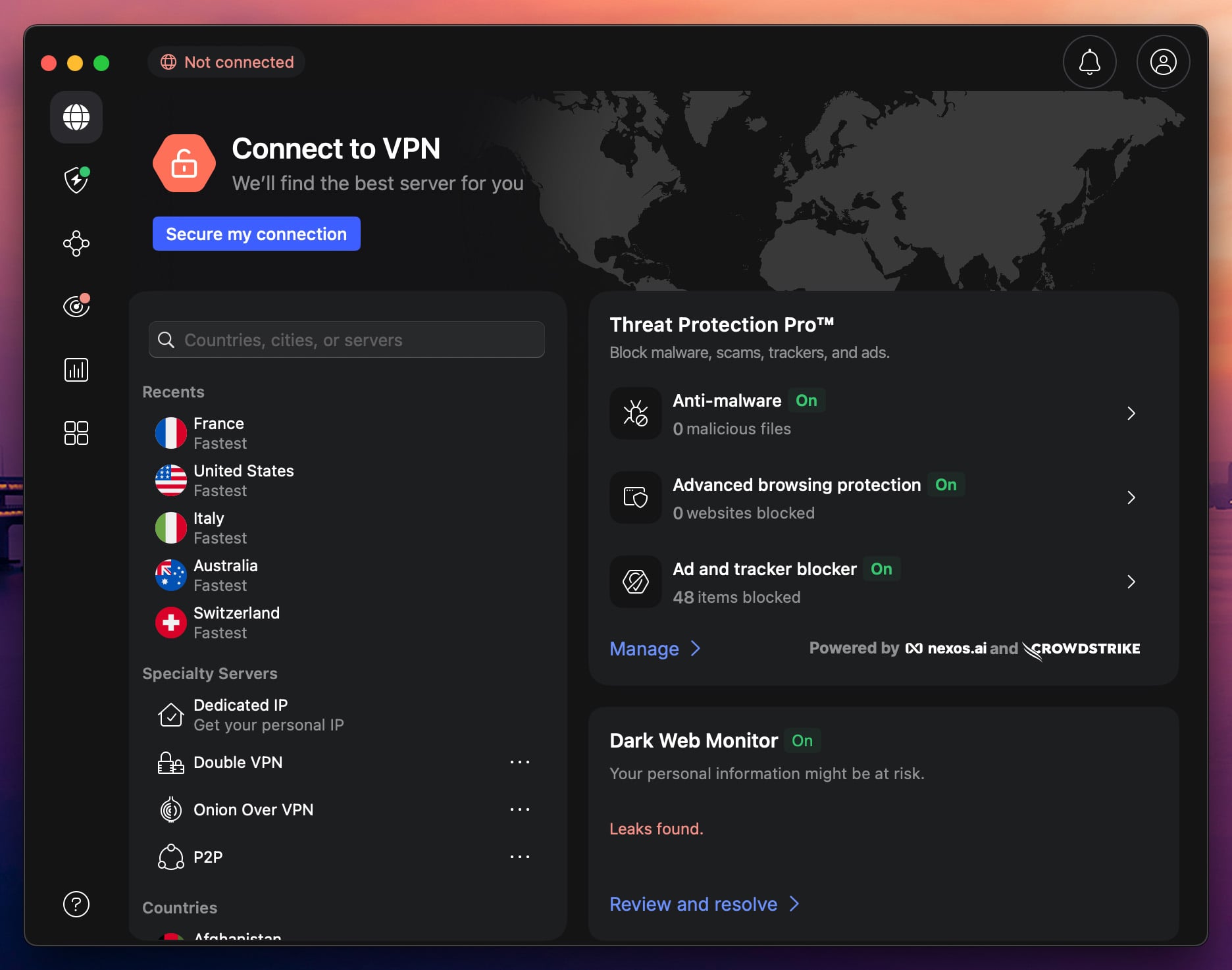Expand Anti-malware details via right chevron
The width and height of the screenshot is (1232, 970).
pyautogui.click(x=1131, y=413)
